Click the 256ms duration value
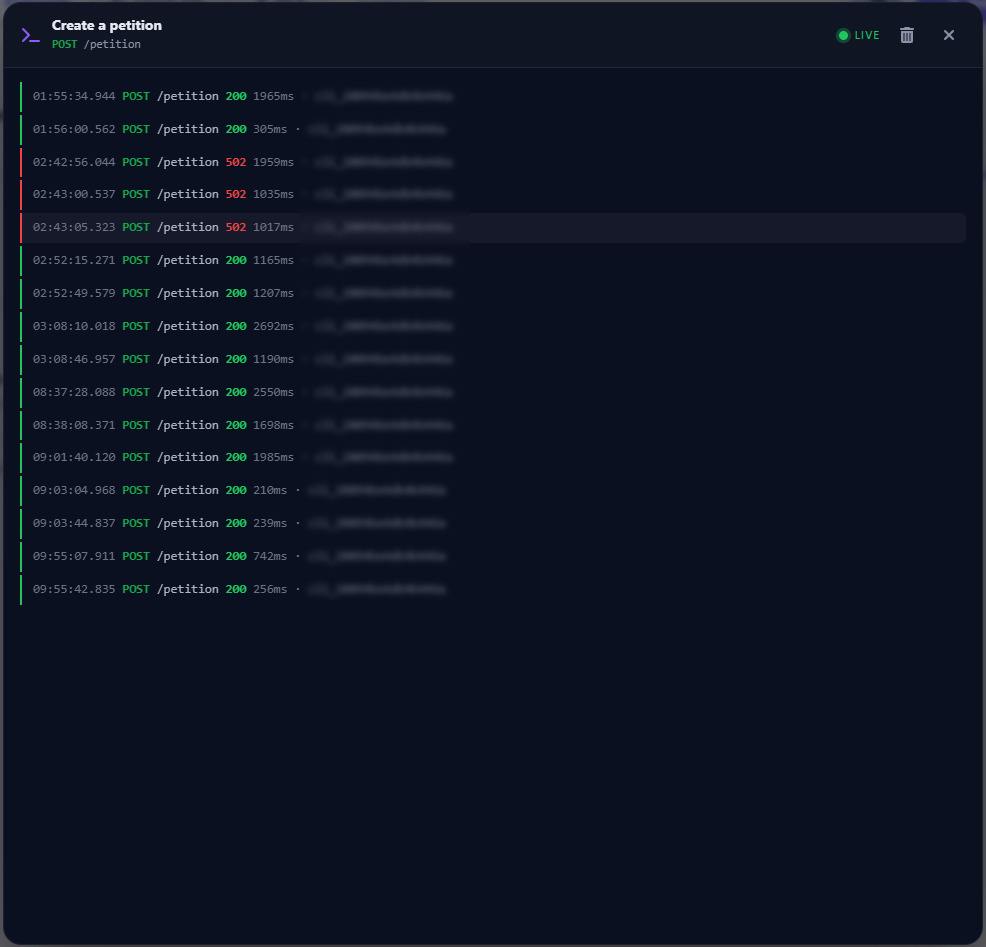This screenshot has width=986, height=947. (270, 589)
